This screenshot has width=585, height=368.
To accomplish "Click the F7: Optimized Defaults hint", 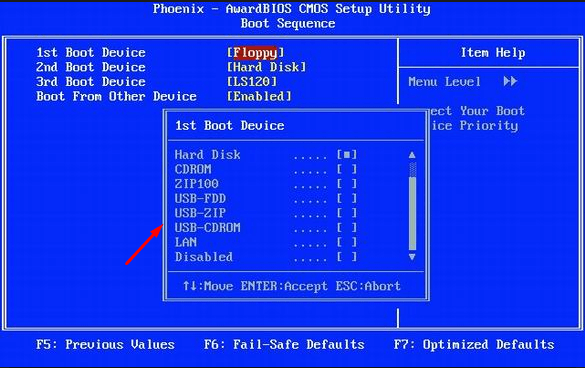I will pyautogui.click(x=474, y=344).
